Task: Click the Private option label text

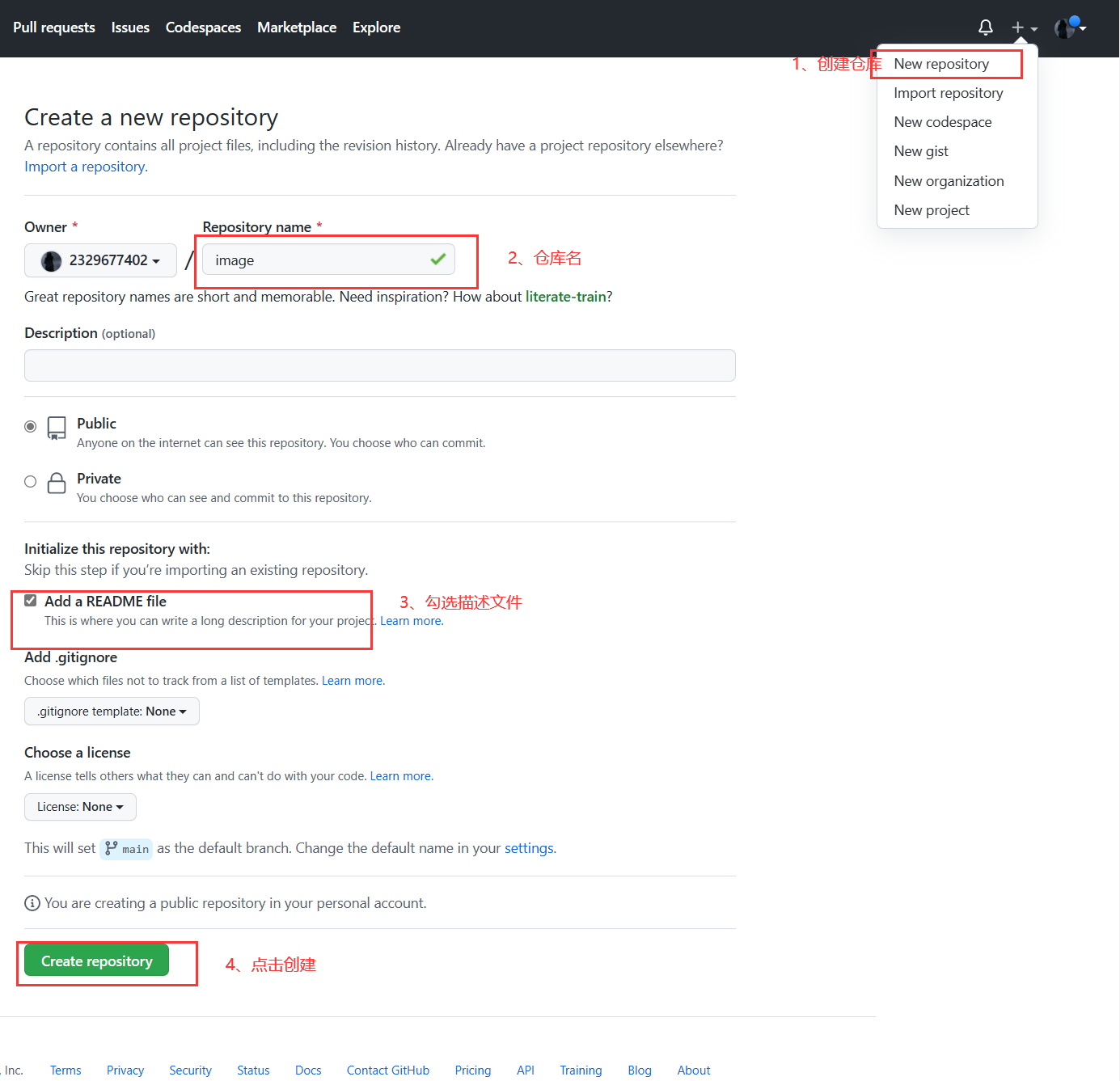Action: click(x=99, y=479)
